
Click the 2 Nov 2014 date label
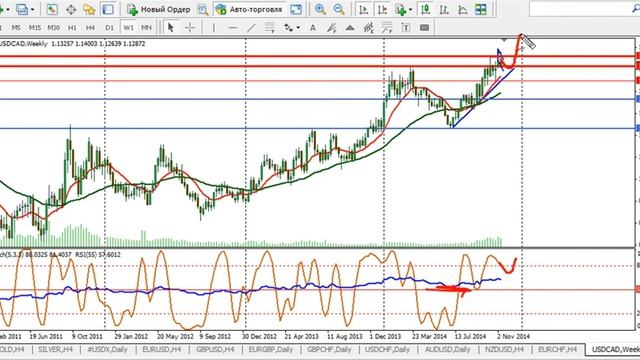coord(513,337)
